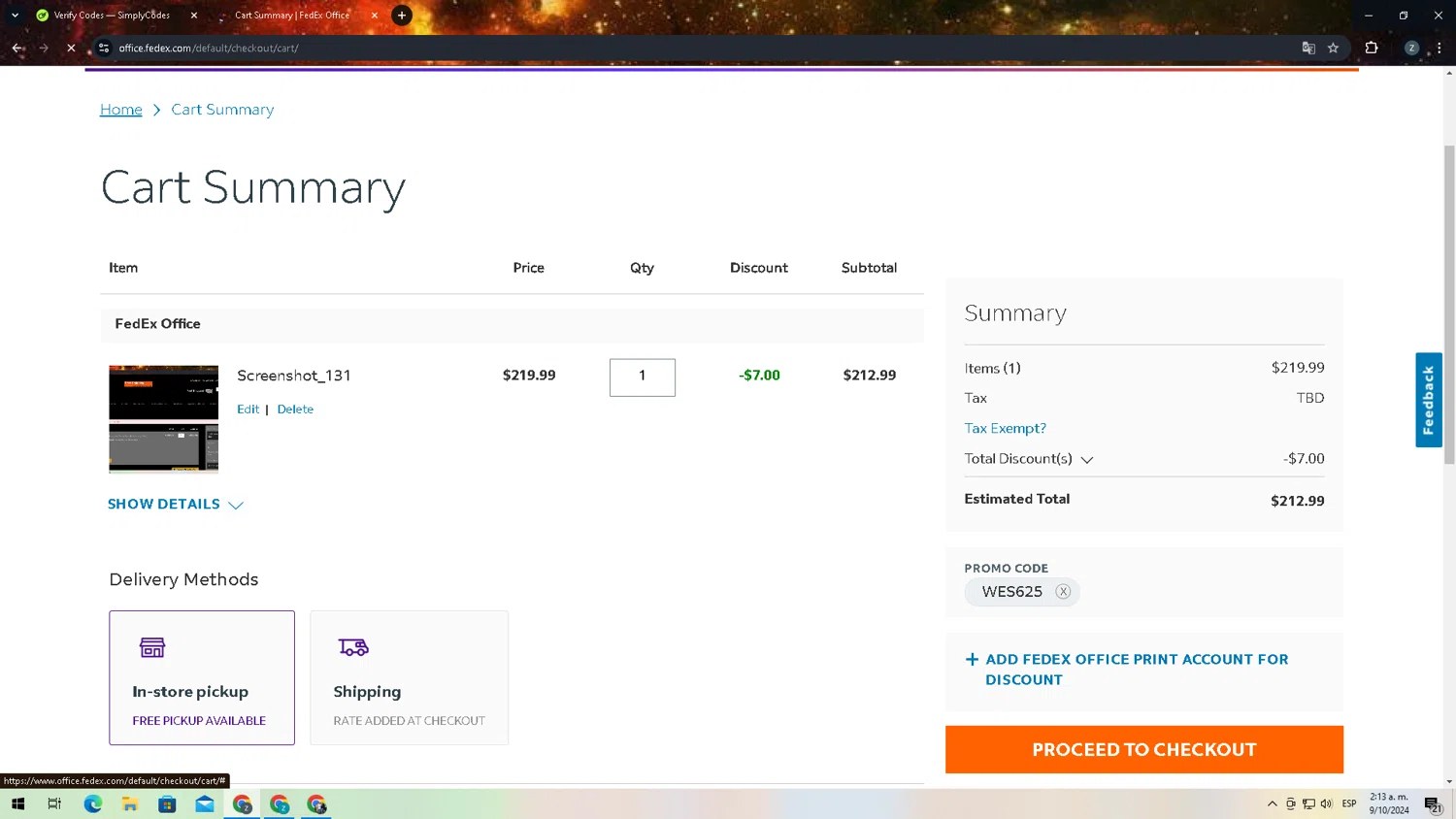The image size is (1456, 819).
Task: Go to the Home breadcrumb link
Action: 121,110
